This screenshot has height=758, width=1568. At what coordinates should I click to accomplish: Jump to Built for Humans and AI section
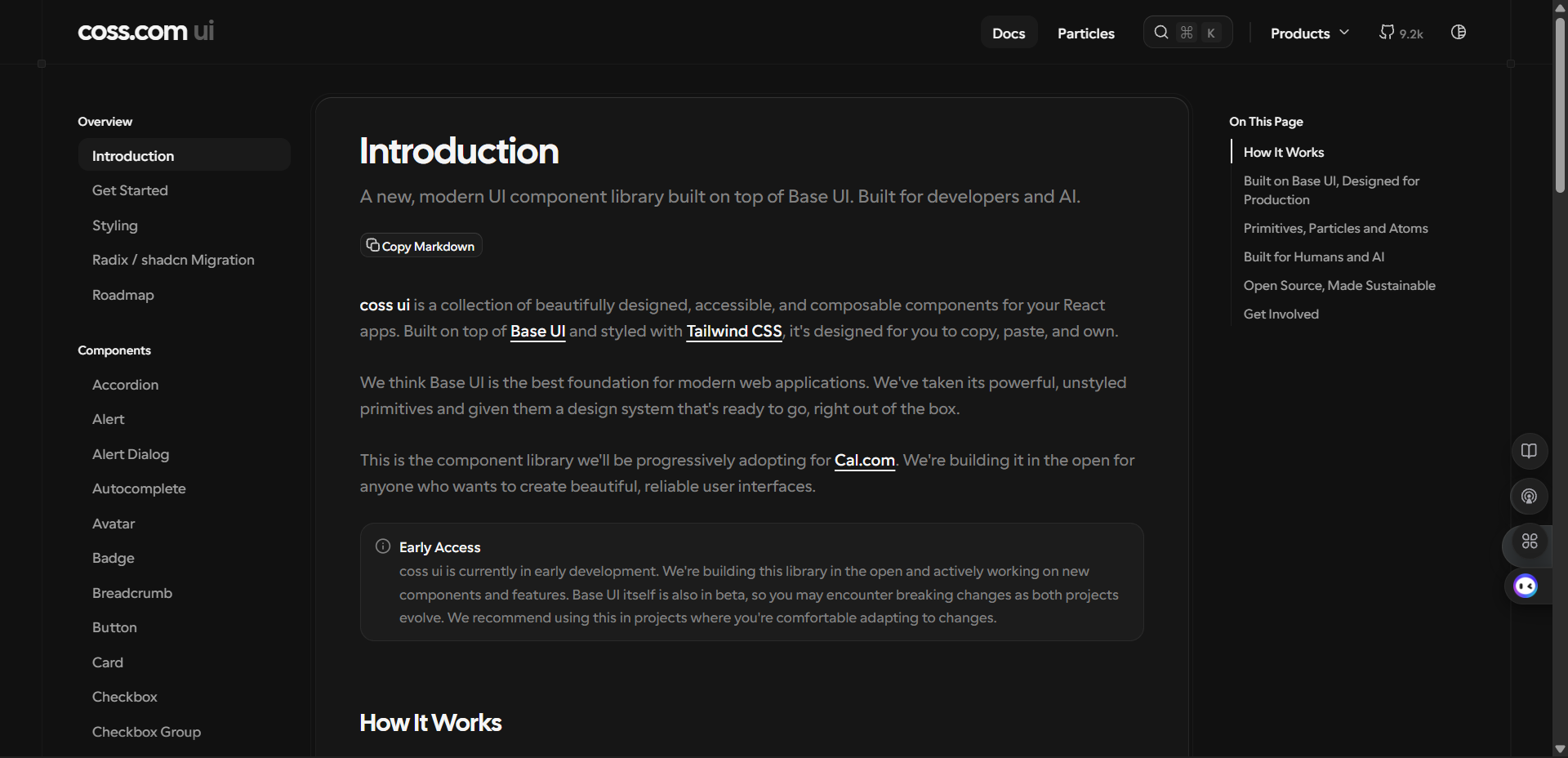(x=1313, y=256)
